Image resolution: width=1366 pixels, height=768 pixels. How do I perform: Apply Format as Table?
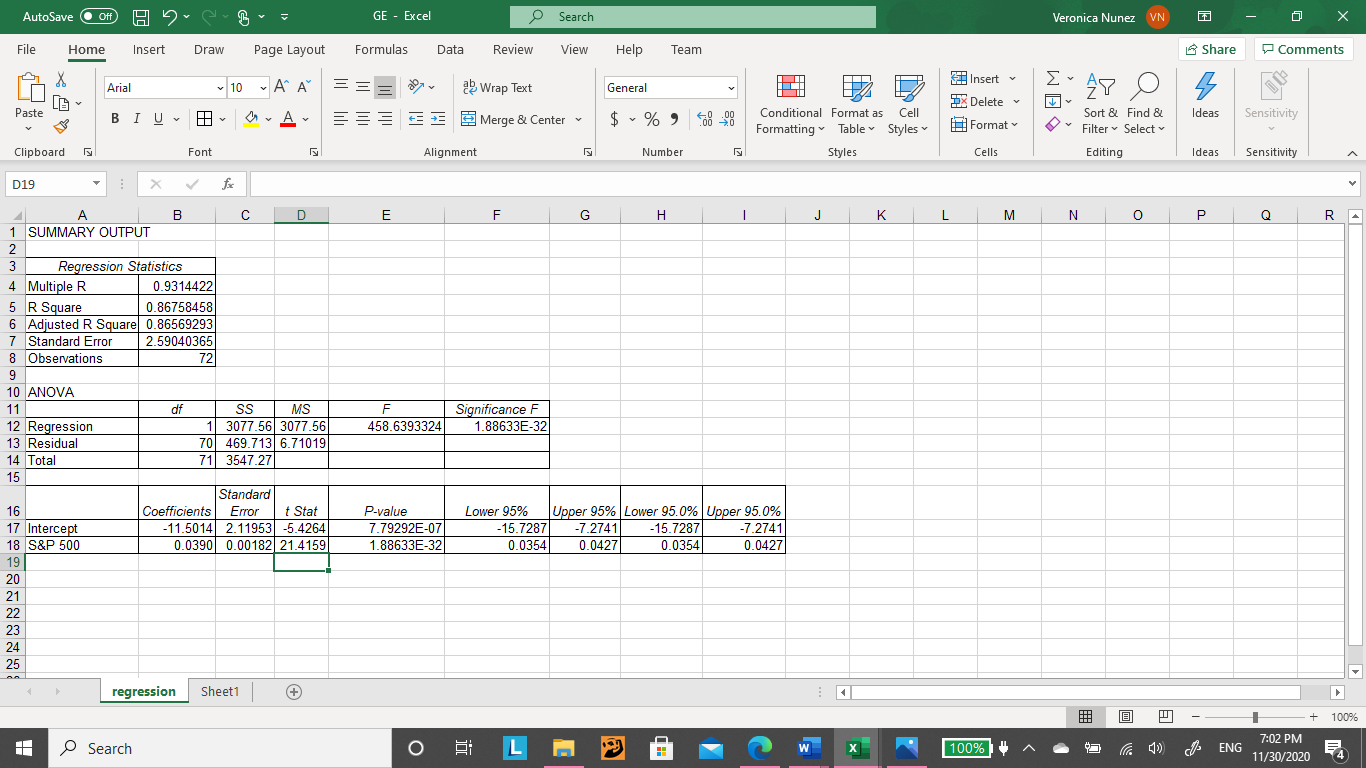coord(856,105)
